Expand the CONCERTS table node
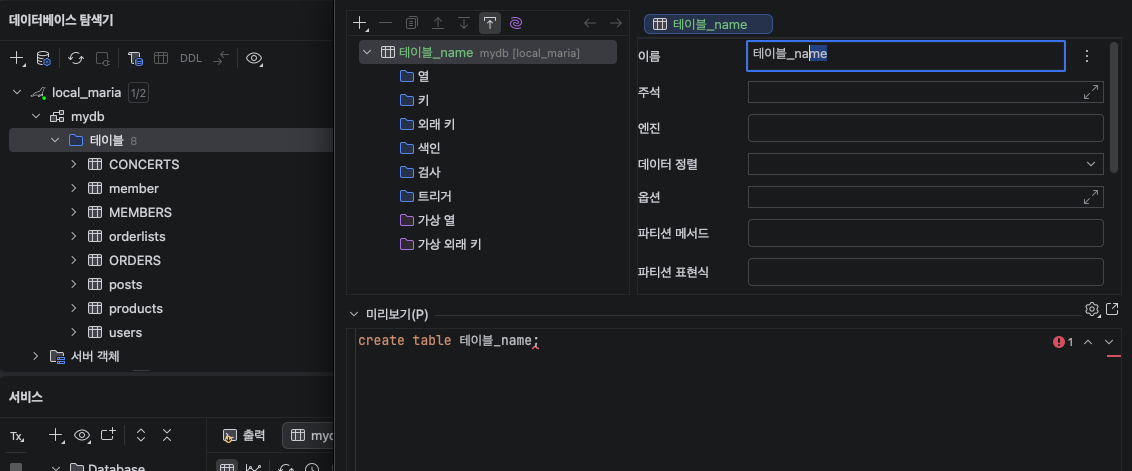 pos(74,164)
